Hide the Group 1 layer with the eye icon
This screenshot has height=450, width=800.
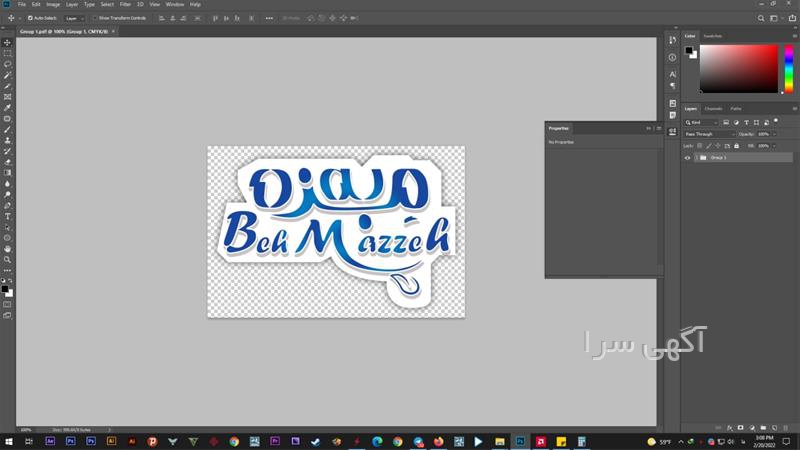click(x=687, y=158)
